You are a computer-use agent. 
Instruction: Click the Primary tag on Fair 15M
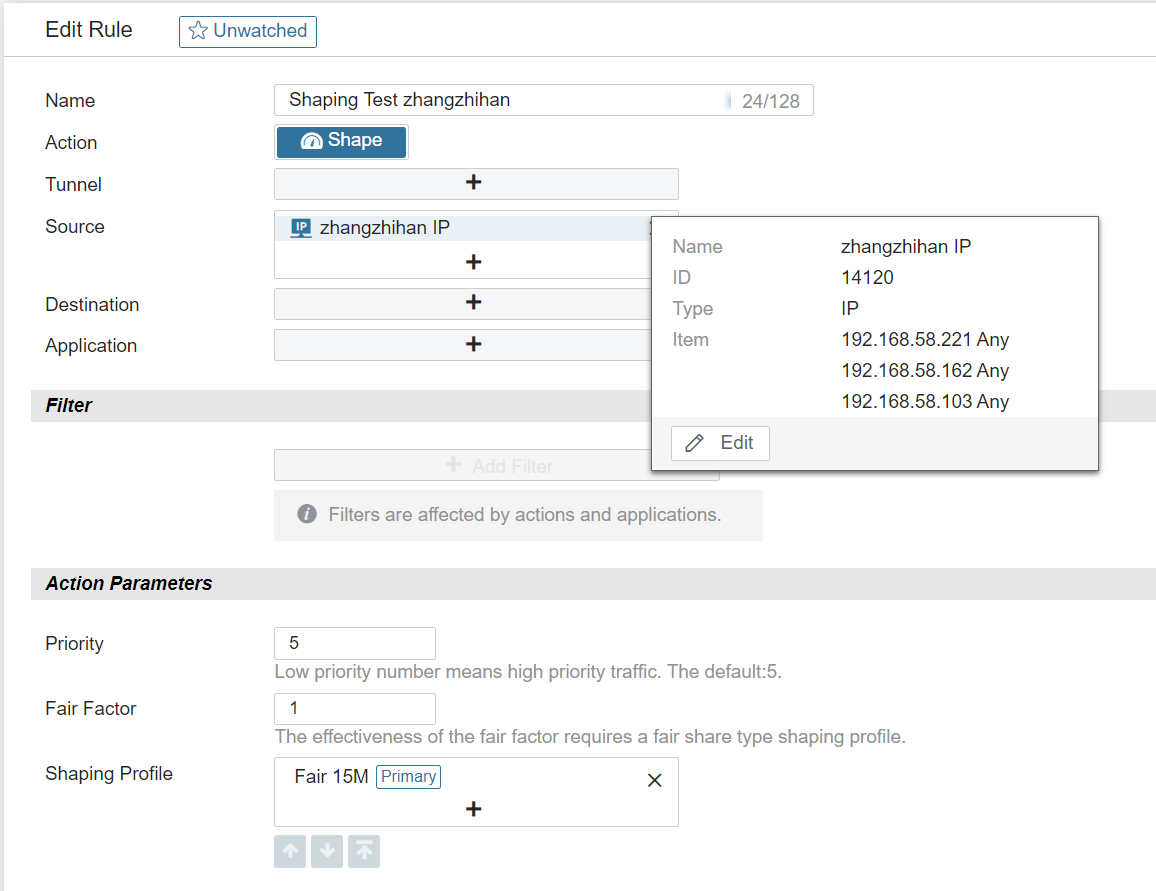tap(408, 777)
